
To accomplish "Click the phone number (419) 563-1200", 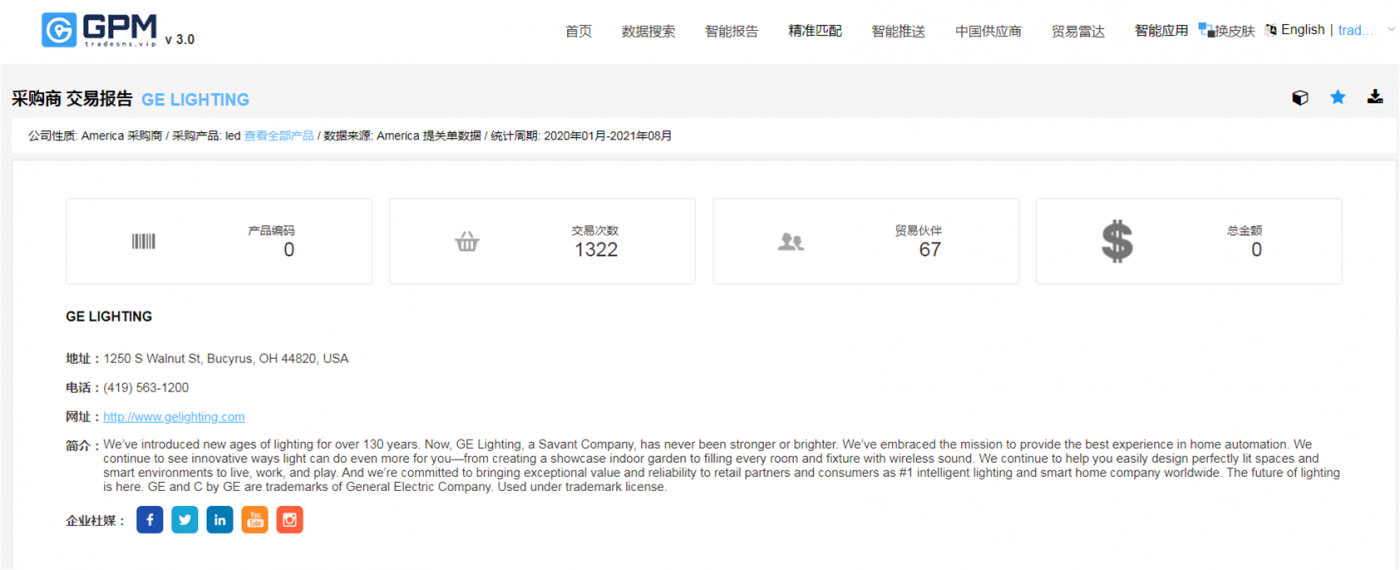I will [x=146, y=388].
